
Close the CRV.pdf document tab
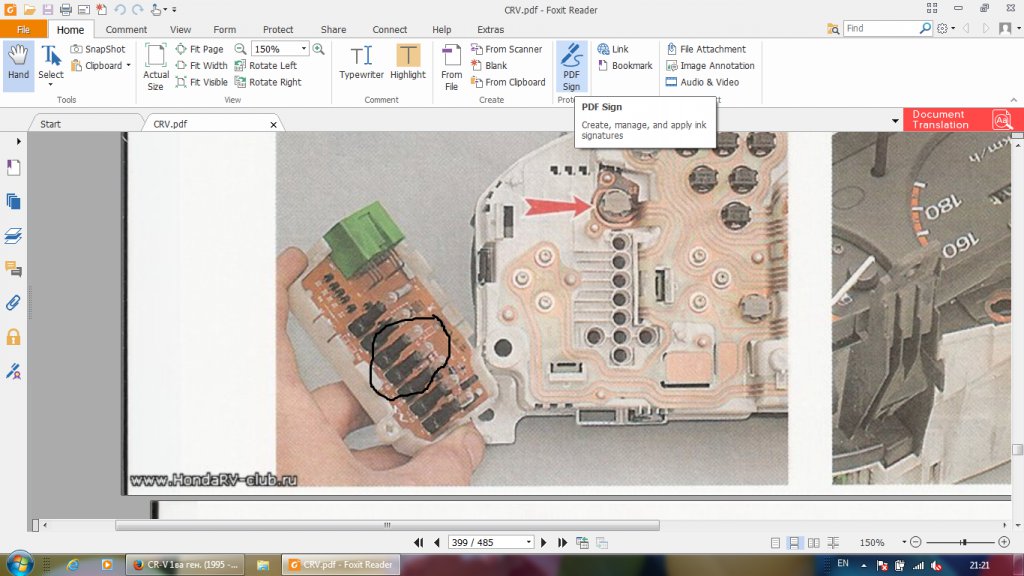click(274, 124)
